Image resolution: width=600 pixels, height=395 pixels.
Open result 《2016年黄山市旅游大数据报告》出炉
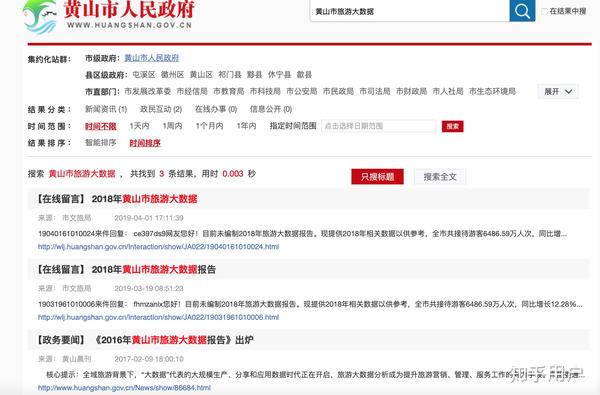173,340
